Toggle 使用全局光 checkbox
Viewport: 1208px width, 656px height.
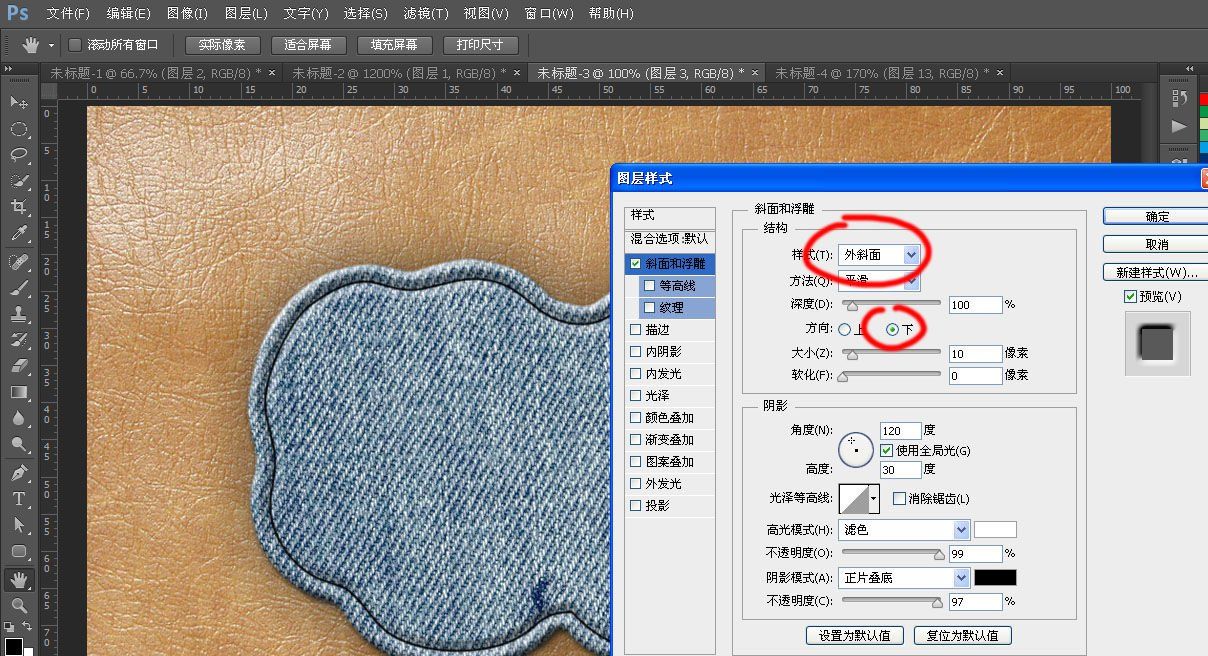(x=886, y=451)
